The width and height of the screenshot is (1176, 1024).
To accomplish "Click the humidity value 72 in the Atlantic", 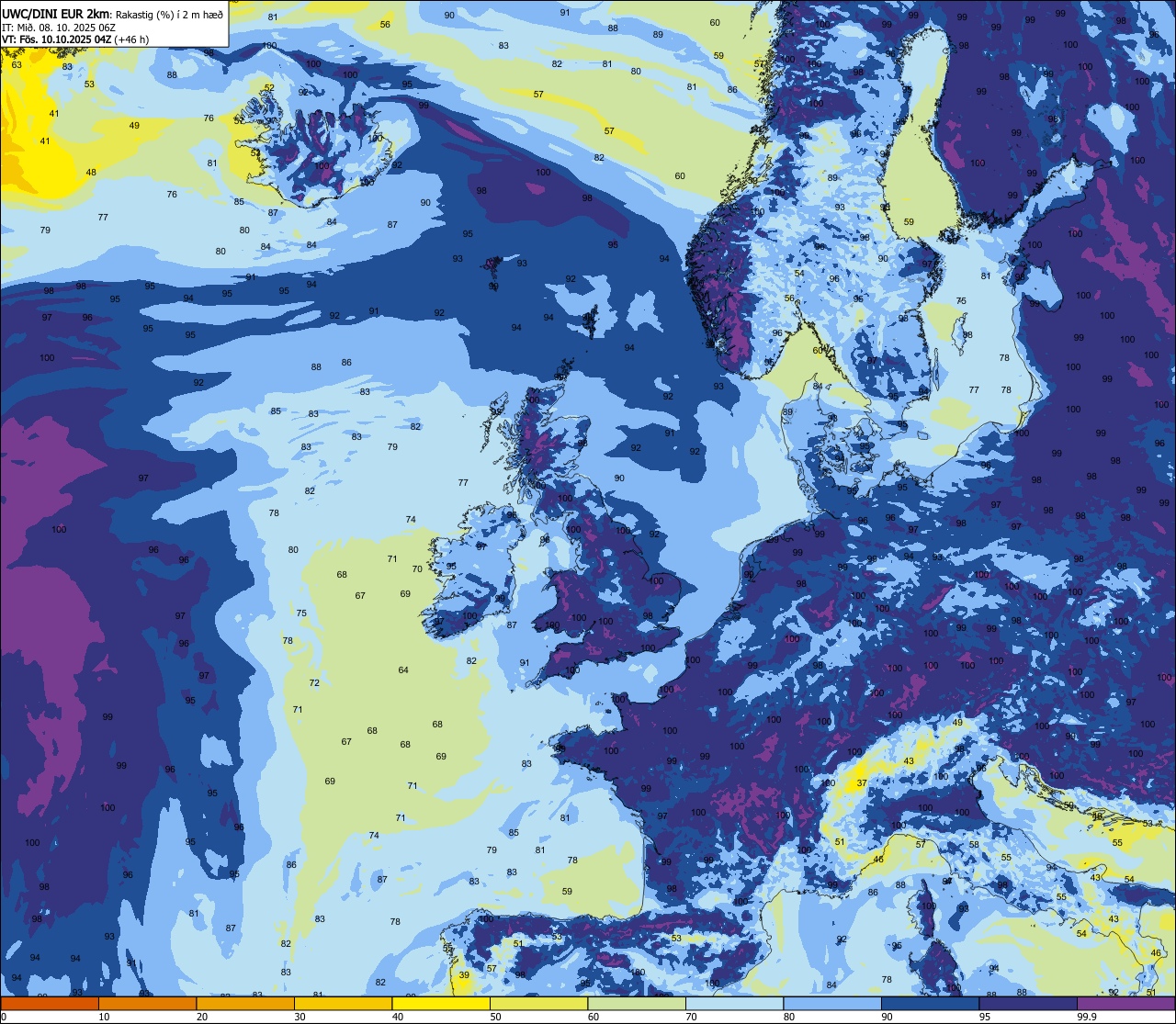I will (314, 683).
